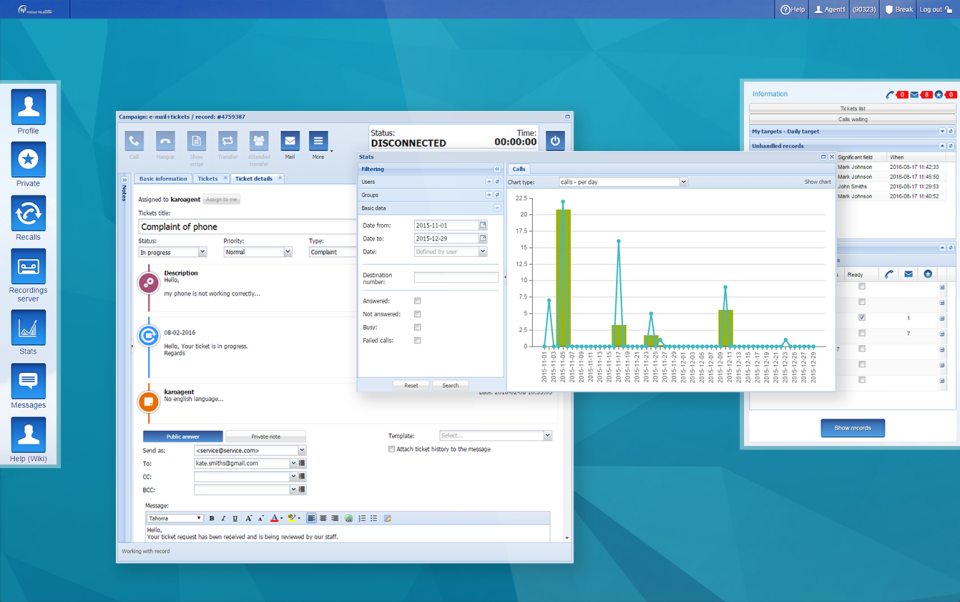
Task: Open the Recalls sidebar panel
Action: click(27, 214)
